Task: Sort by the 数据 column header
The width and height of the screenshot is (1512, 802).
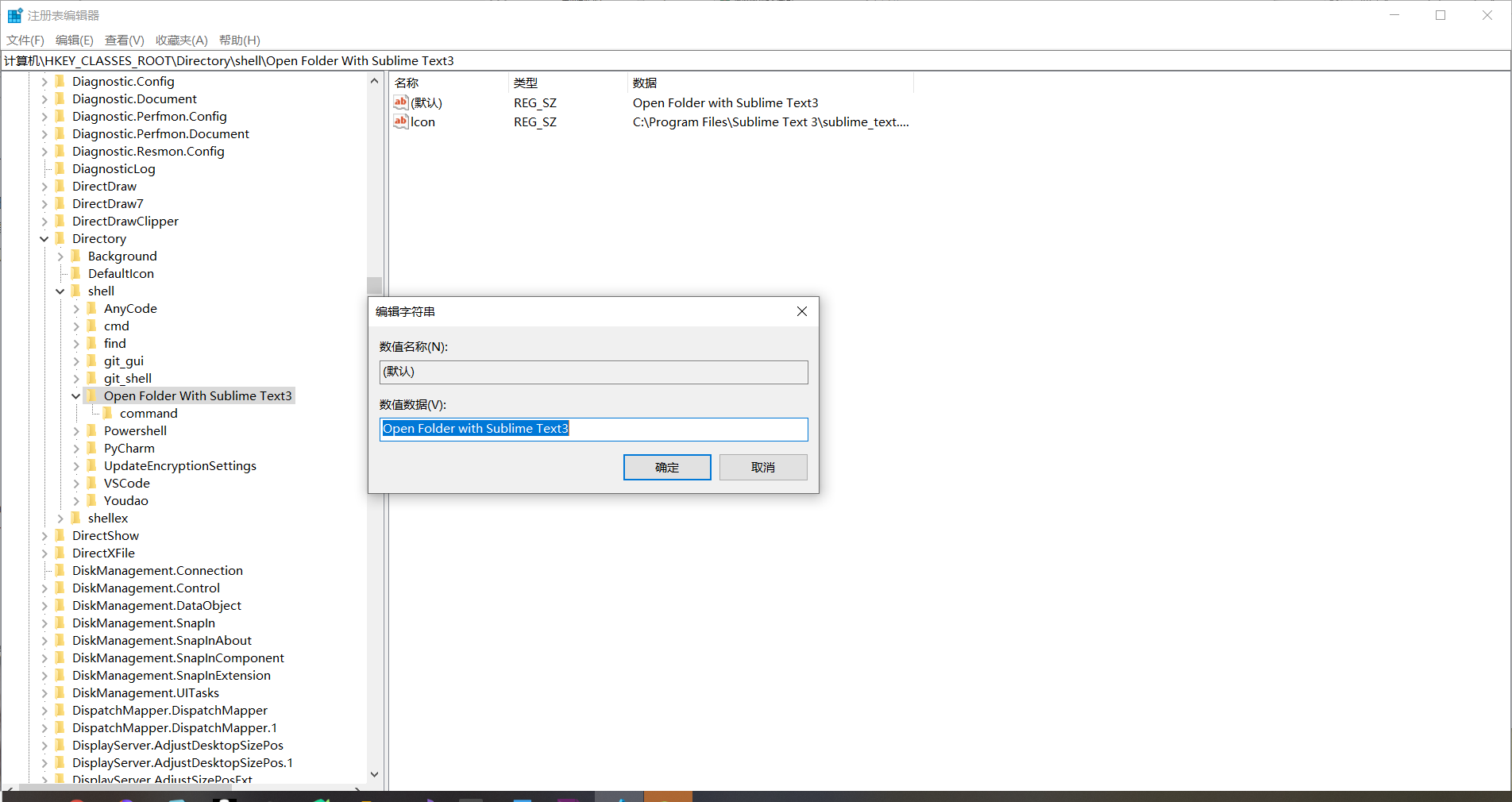Action: [x=770, y=83]
